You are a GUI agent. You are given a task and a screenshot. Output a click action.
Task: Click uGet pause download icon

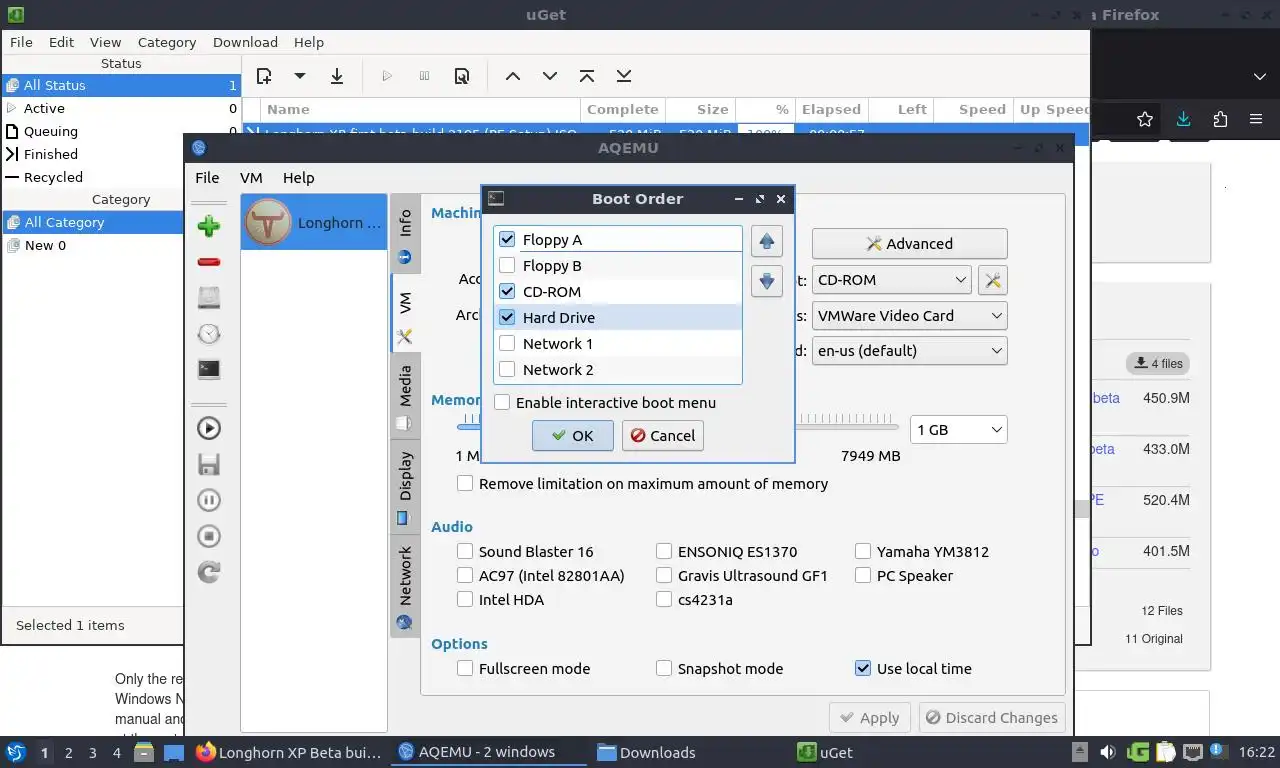pyautogui.click(x=425, y=76)
